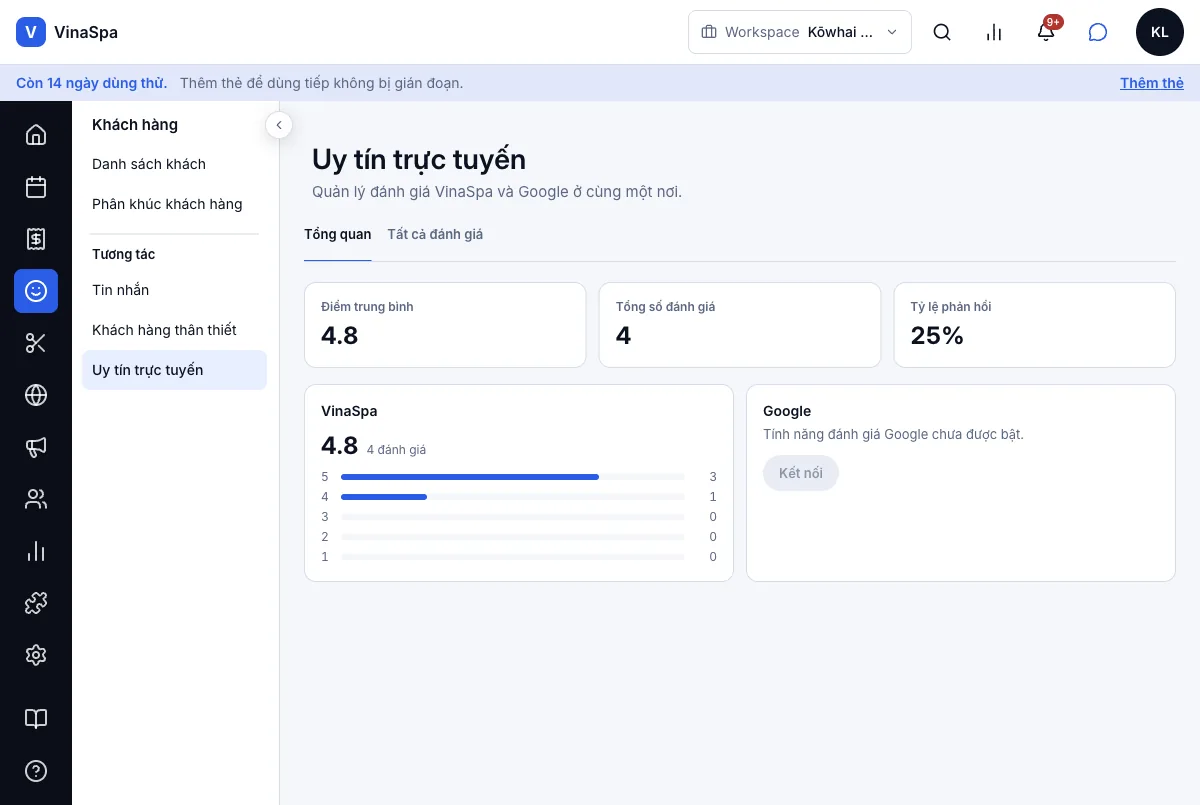Open the gear settings icon
The image size is (1200, 805).
click(36, 655)
